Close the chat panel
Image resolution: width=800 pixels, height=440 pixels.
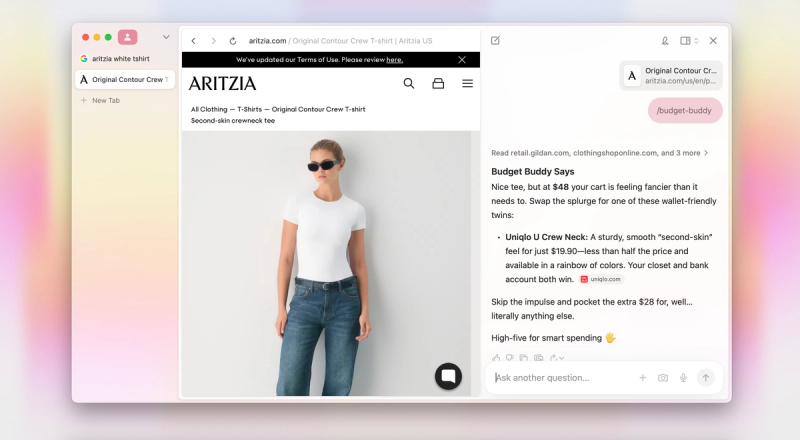coord(713,41)
